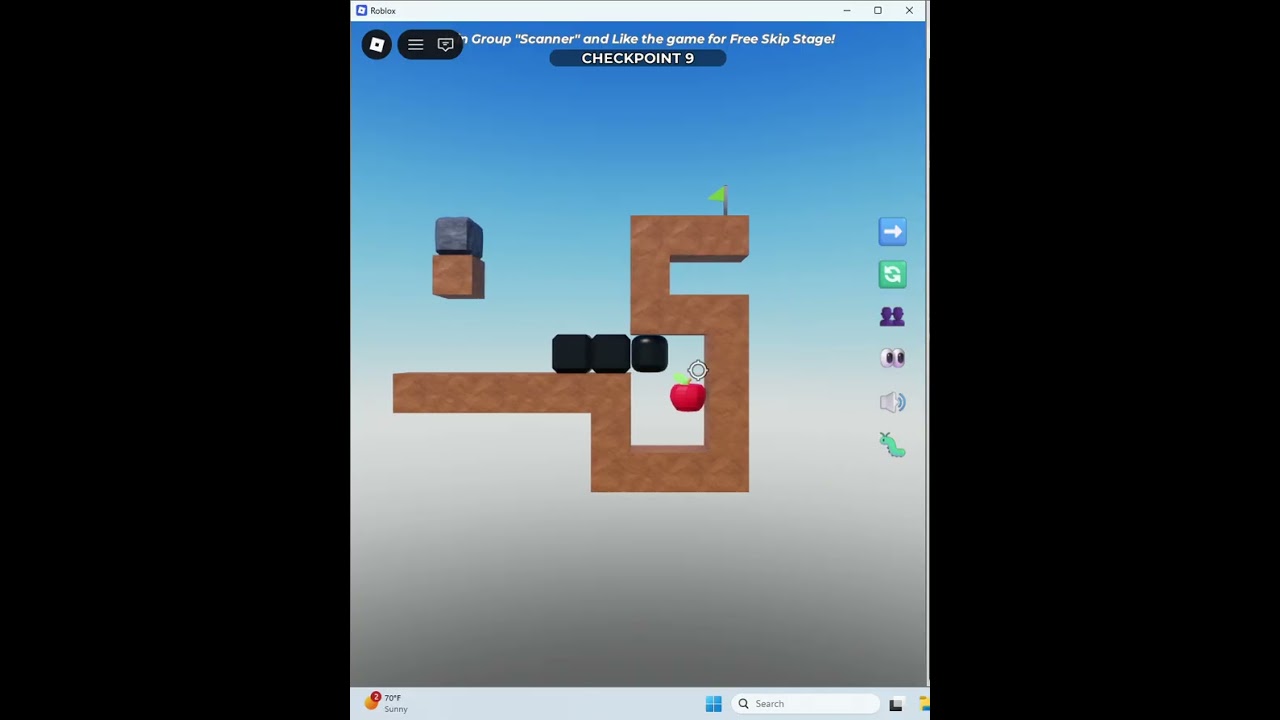Click the green goal flag
The height and width of the screenshot is (720, 1280).
pyautogui.click(x=719, y=198)
